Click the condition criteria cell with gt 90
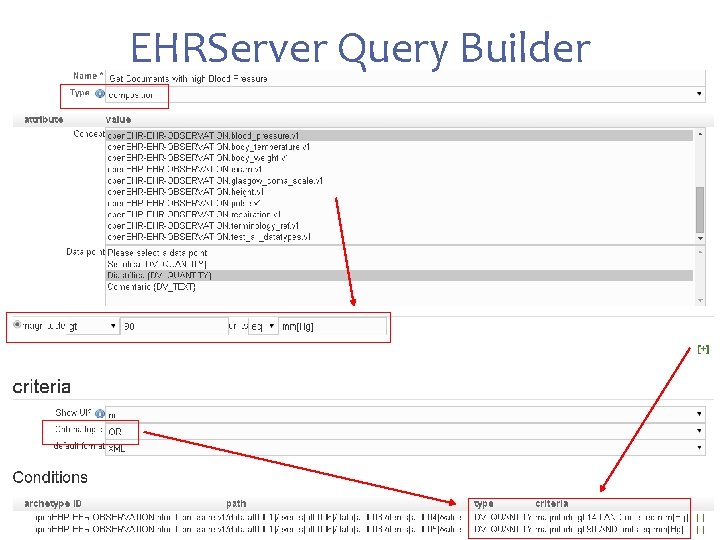720x540 pixels. pyautogui.click(x=609, y=529)
